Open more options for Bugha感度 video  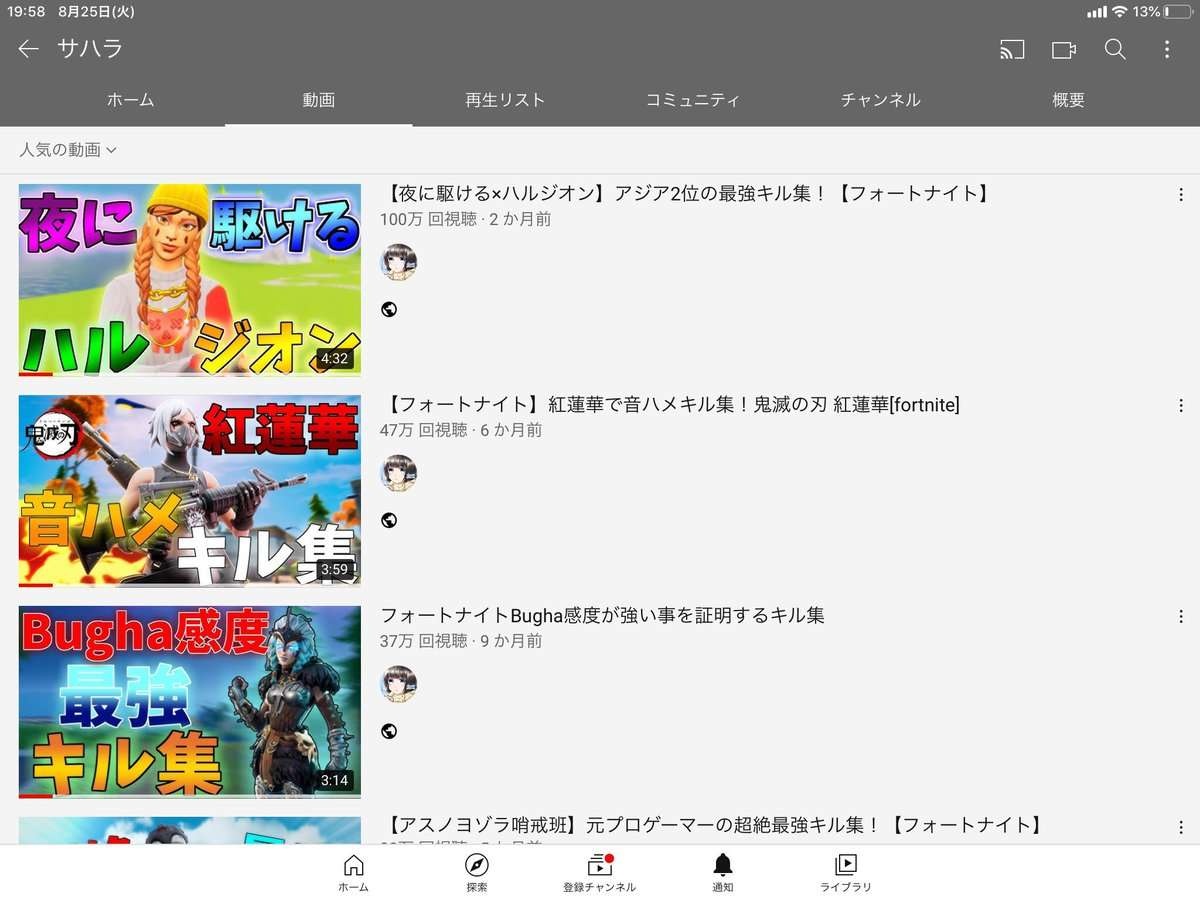coord(1180,617)
